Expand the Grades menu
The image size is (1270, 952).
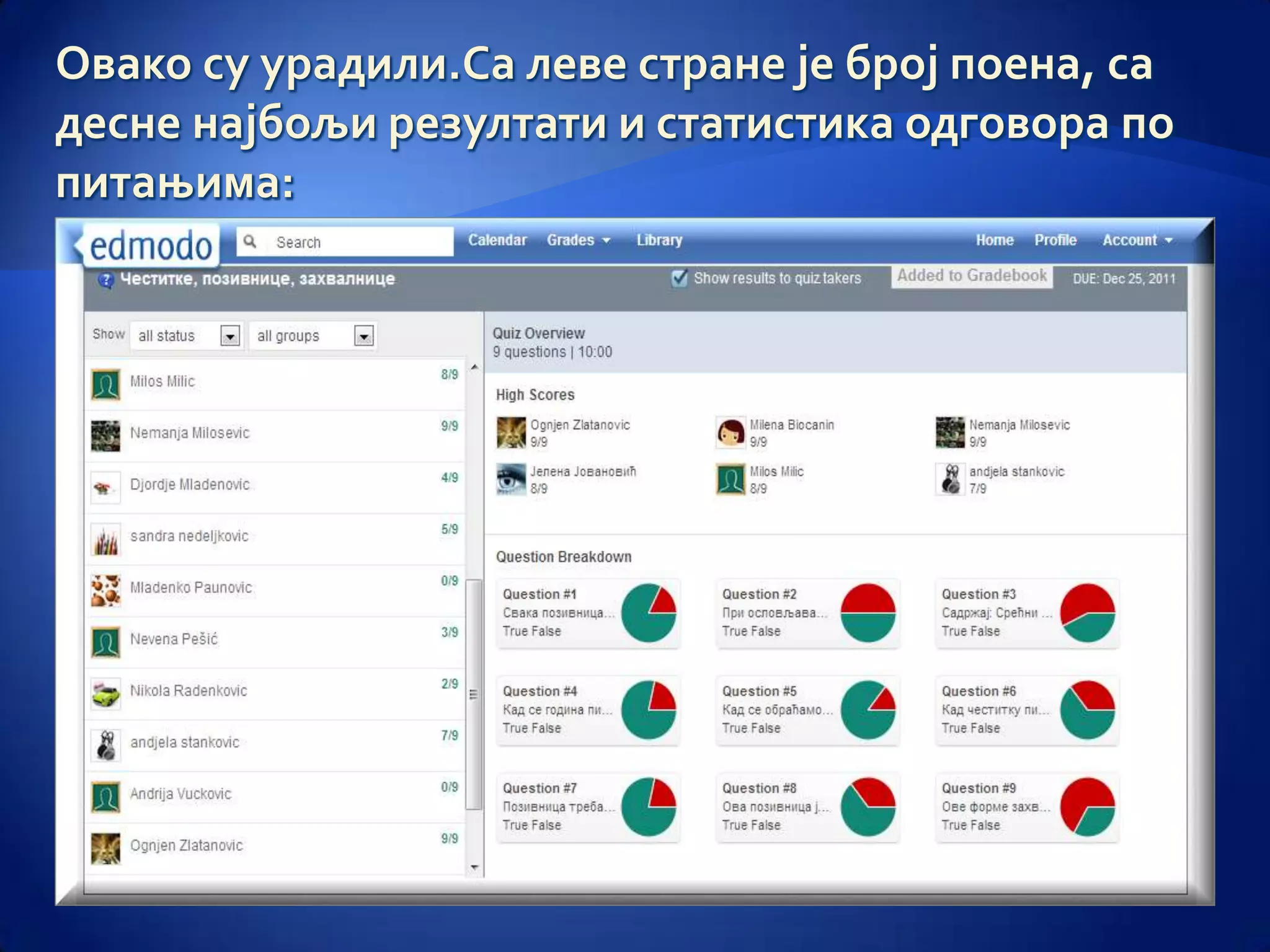tap(578, 240)
